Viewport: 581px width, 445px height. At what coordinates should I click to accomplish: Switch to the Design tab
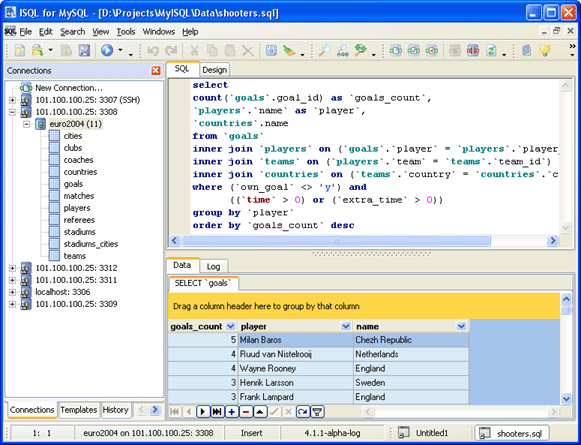point(215,70)
